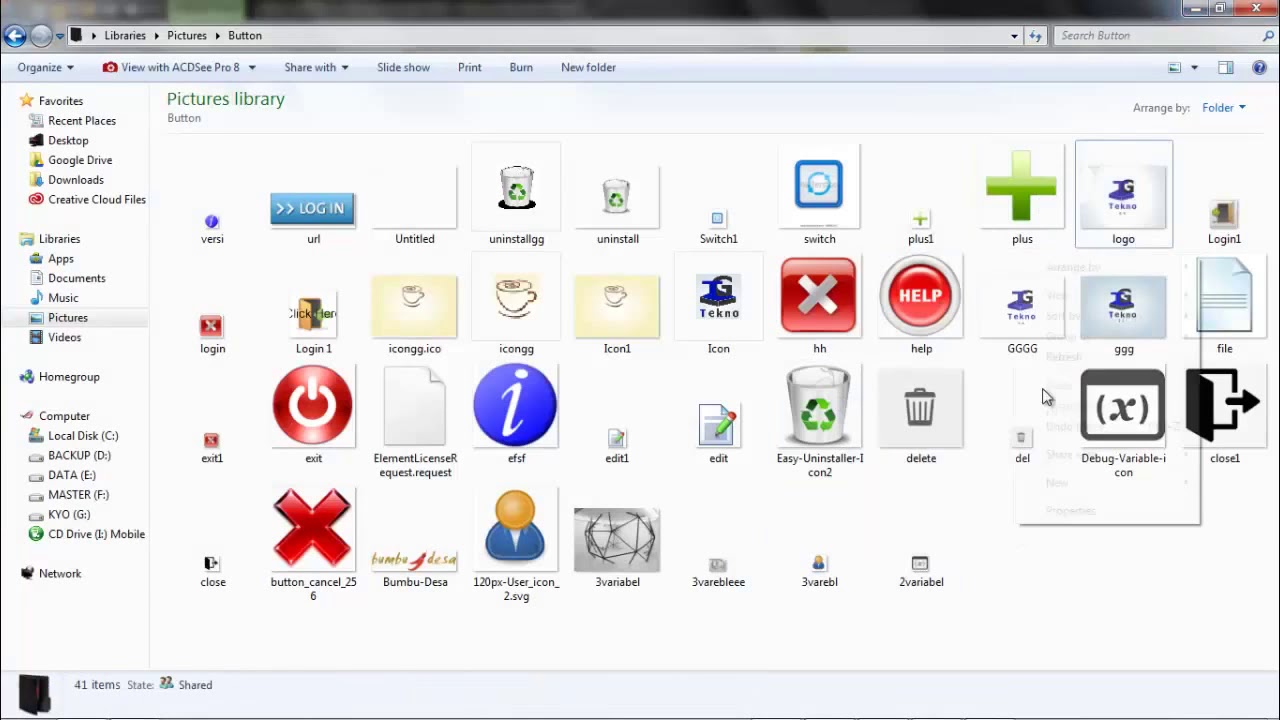Change view using the views icon
Viewport: 1280px width, 720px height.
tap(1175, 67)
